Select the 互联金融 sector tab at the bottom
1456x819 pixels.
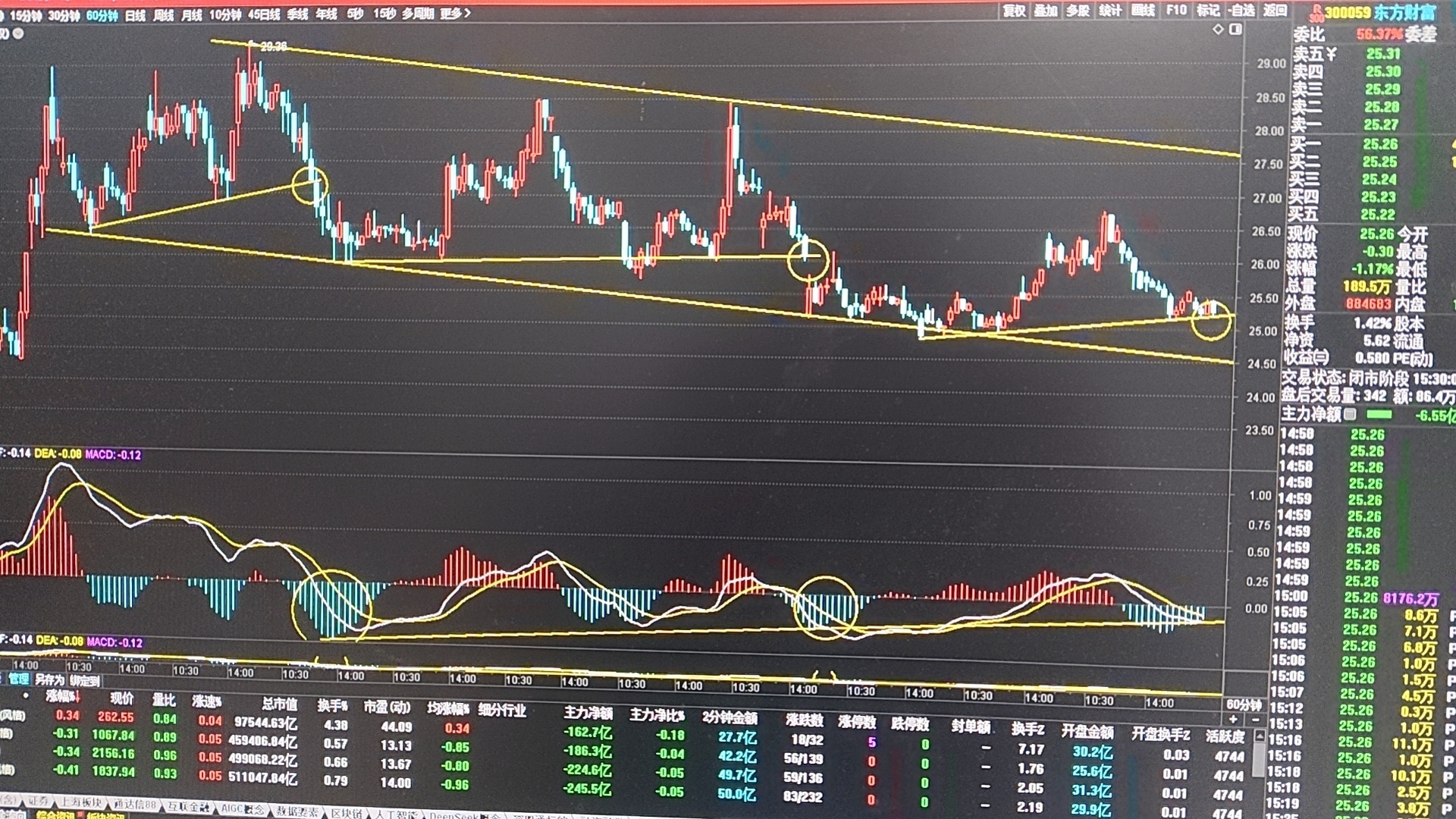pos(188,807)
